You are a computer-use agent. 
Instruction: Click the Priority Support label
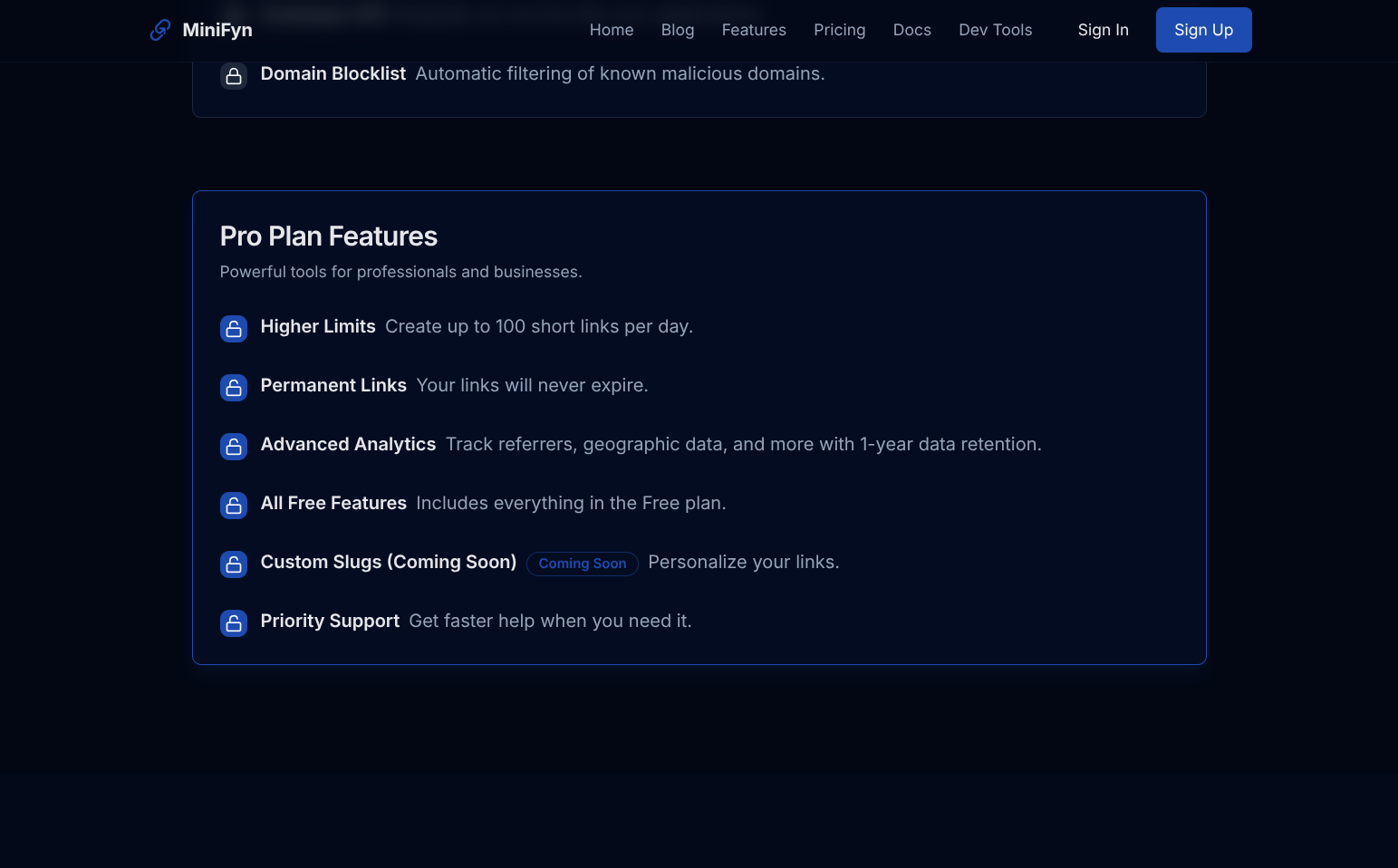click(330, 621)
